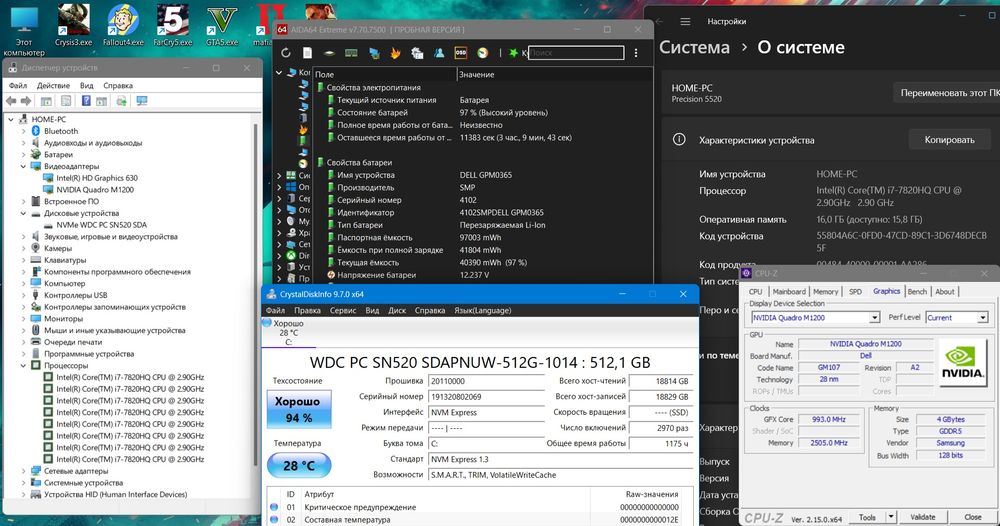This screenshot has width=1000, height=526.
Task: Click the round gauge icon in AIDA64 toolbar
Action: (483, 53)
